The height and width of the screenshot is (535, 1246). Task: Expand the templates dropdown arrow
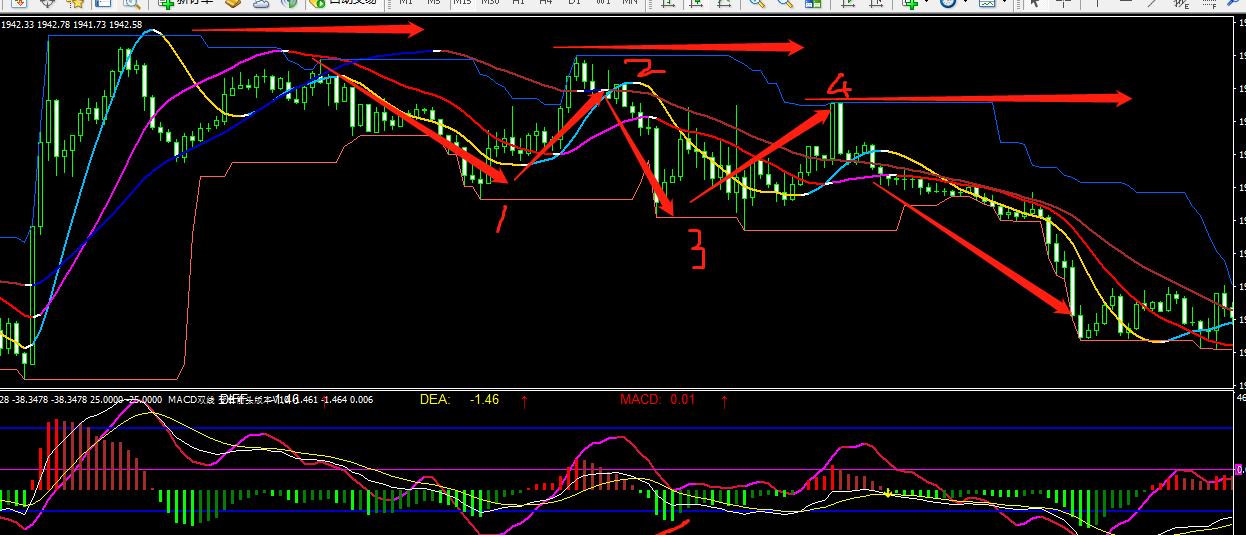(x=1004, y=3)
